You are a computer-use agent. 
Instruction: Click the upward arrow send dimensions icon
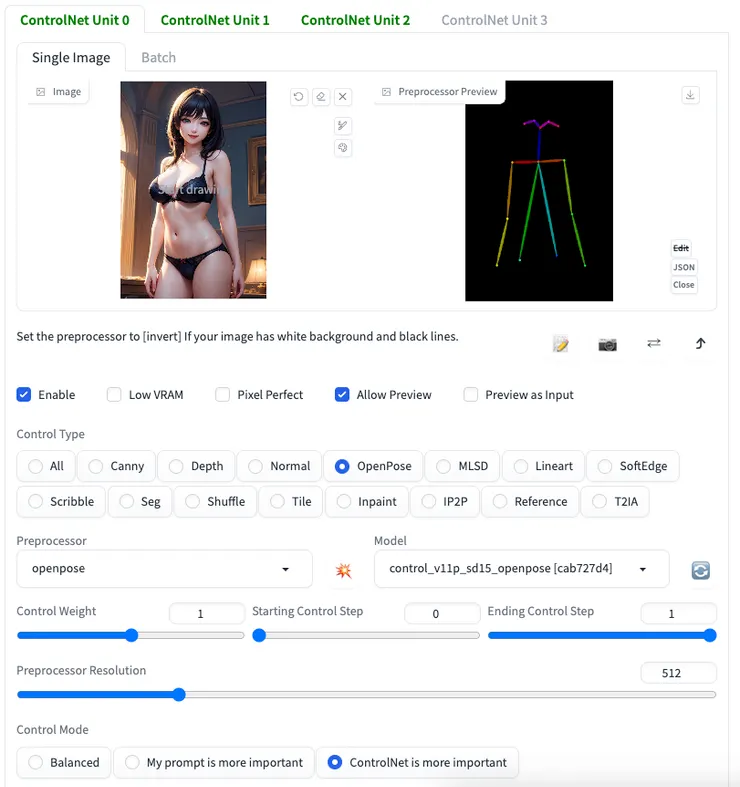(x=700, y=343)
